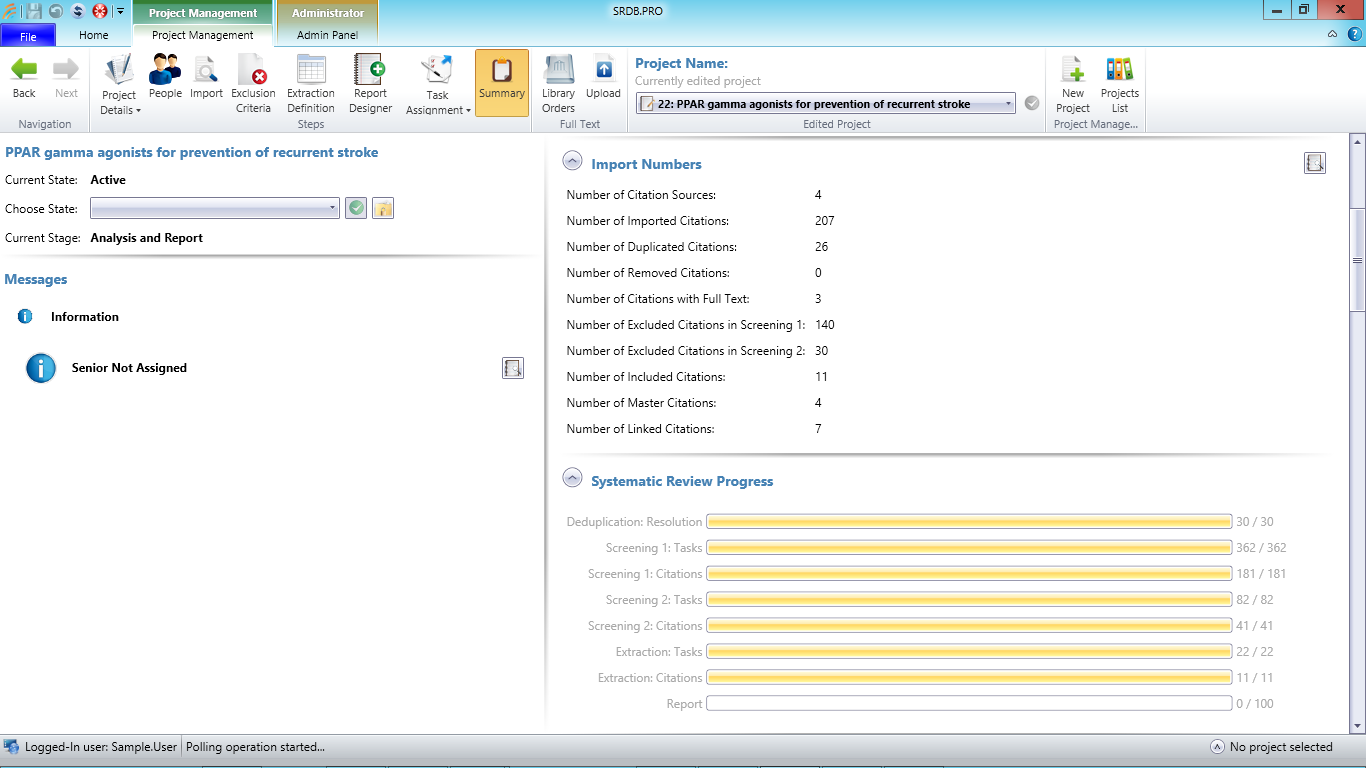
Task: Click the lock icon beside Choose State
Action: pyautogui.click(x=383, y=208)
